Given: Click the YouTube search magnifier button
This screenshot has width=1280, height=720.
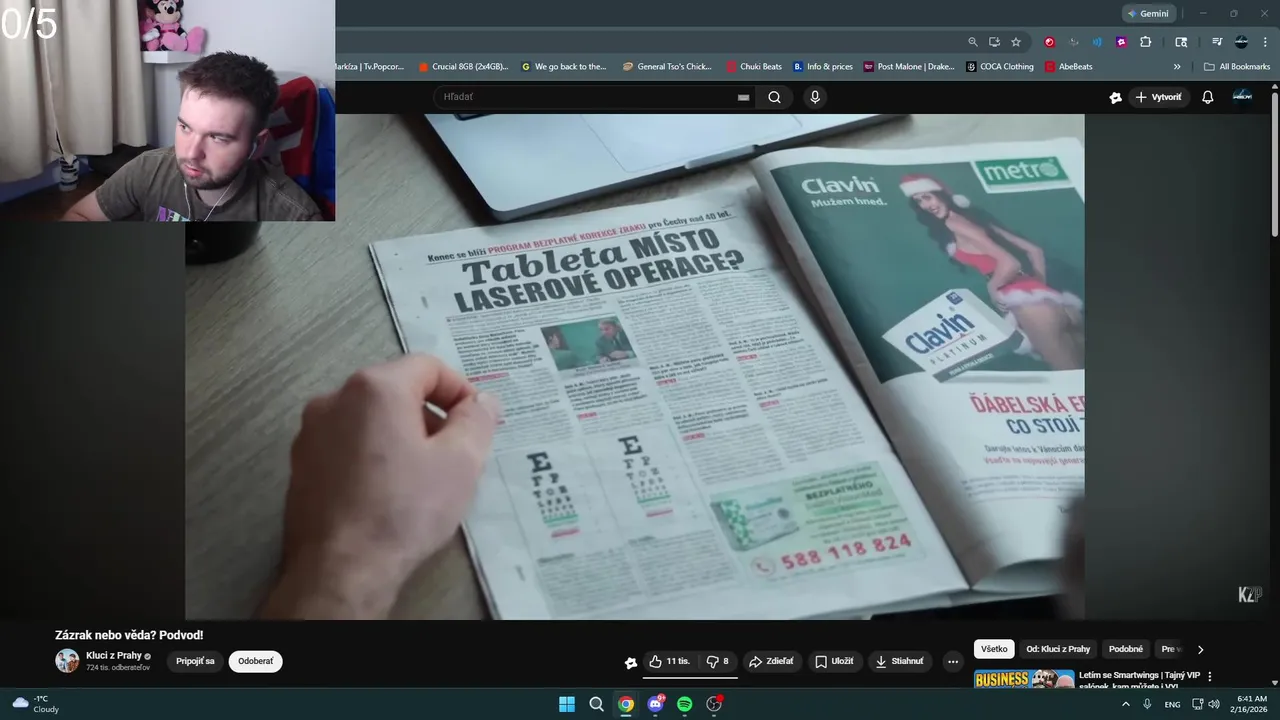Looking at the screenshot, I should (774, 97).
